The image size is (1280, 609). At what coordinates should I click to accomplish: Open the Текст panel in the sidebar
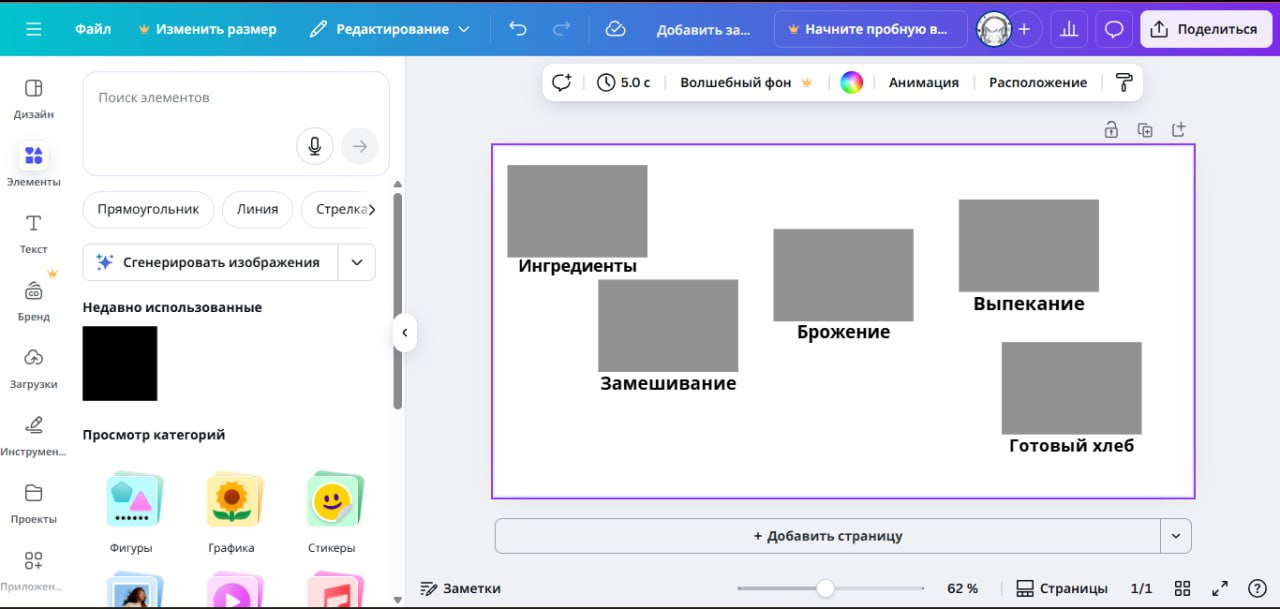pos(33,232)
